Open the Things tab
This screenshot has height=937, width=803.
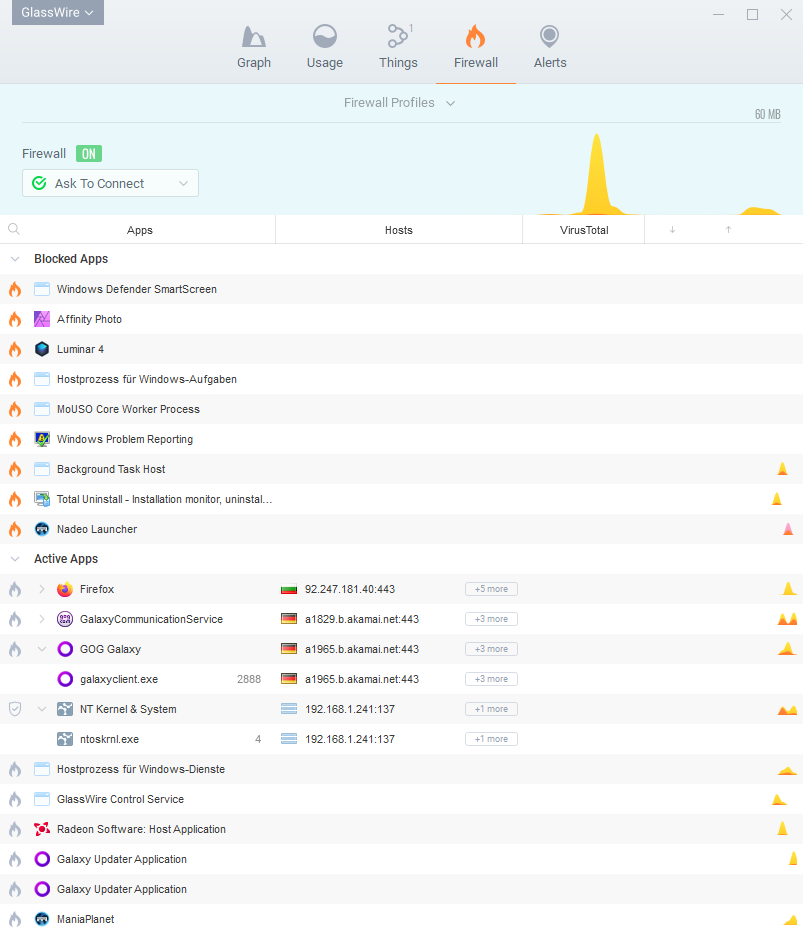398,47
